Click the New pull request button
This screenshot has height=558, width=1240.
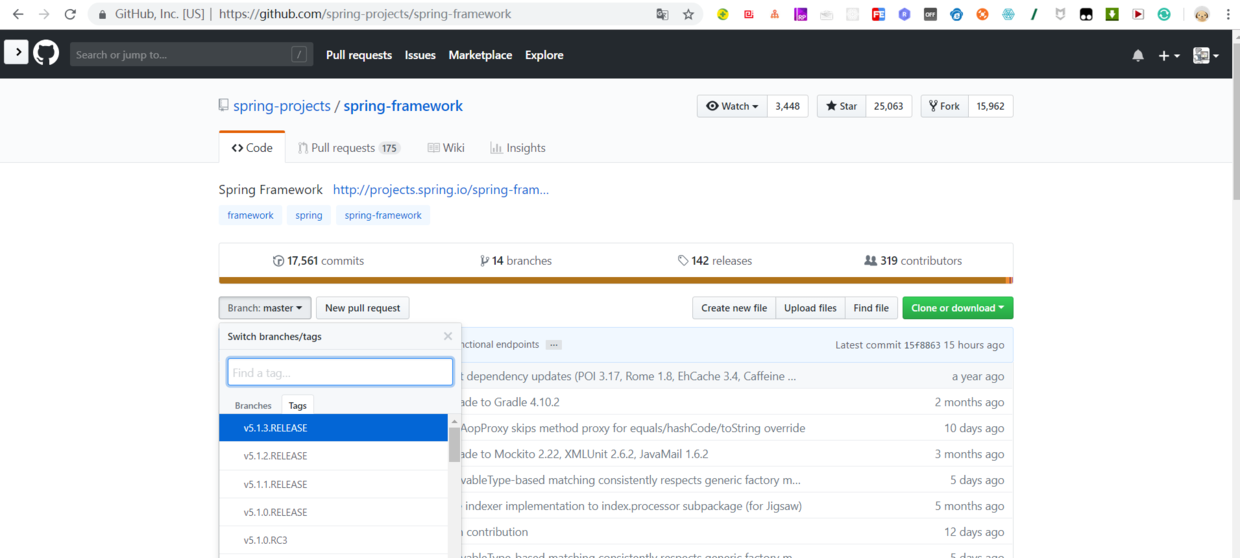pyautogui.click(x=362, y=308)
